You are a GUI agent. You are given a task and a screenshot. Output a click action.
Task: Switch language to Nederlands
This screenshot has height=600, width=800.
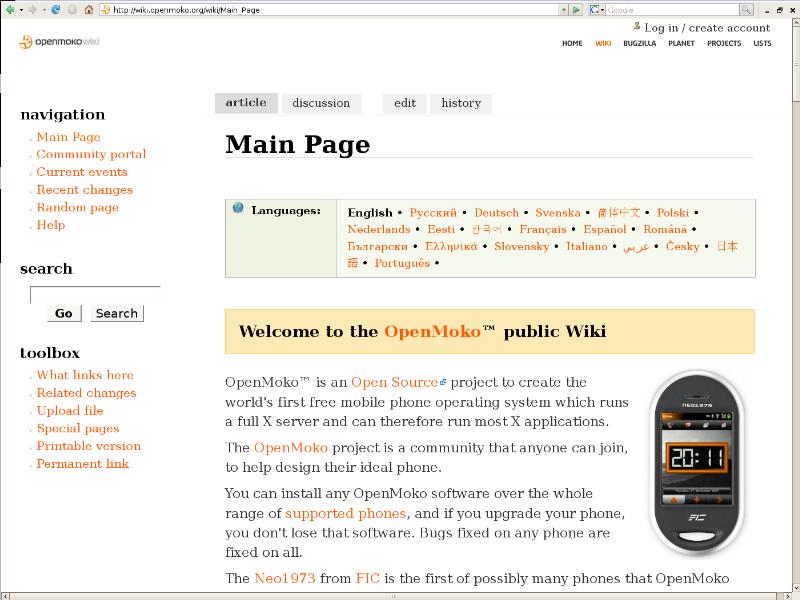point(379,230)
